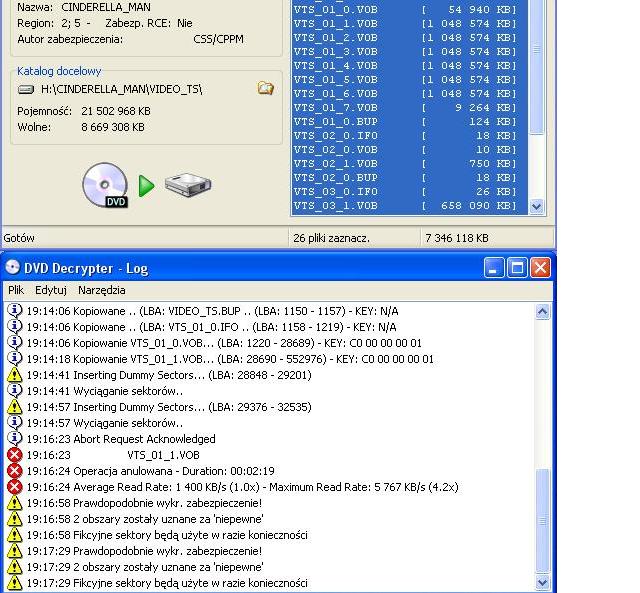The height and width of the screenshot is (593, 640).
Task: Select 19:17:29 Fikcyjne sektory log entry
Action: 167,583
